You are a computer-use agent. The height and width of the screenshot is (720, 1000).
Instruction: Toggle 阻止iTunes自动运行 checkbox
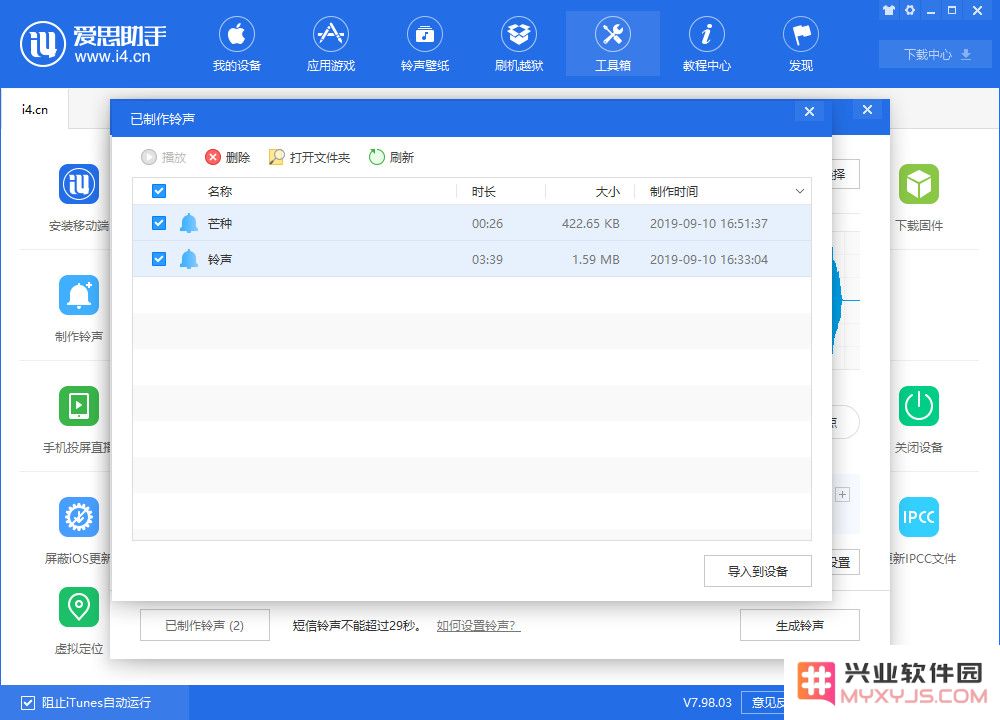click(x=27, y=703)
